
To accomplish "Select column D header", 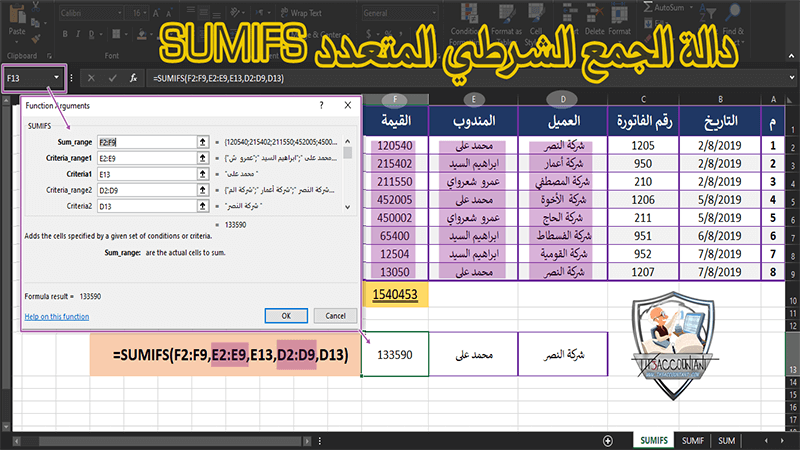I will point(563,99).
